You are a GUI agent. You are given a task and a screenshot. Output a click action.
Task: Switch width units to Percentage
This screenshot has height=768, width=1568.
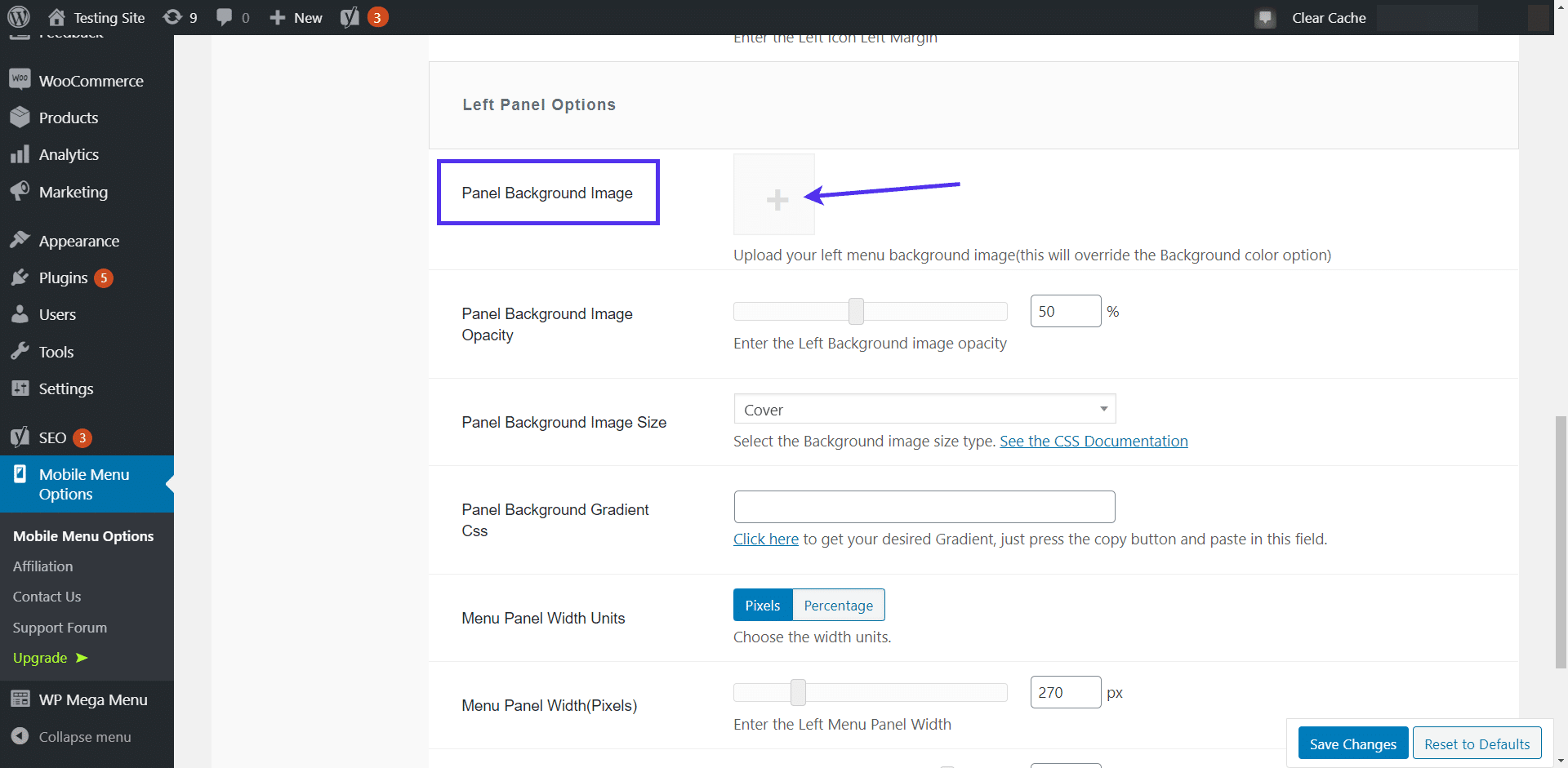tap(838, 605)
